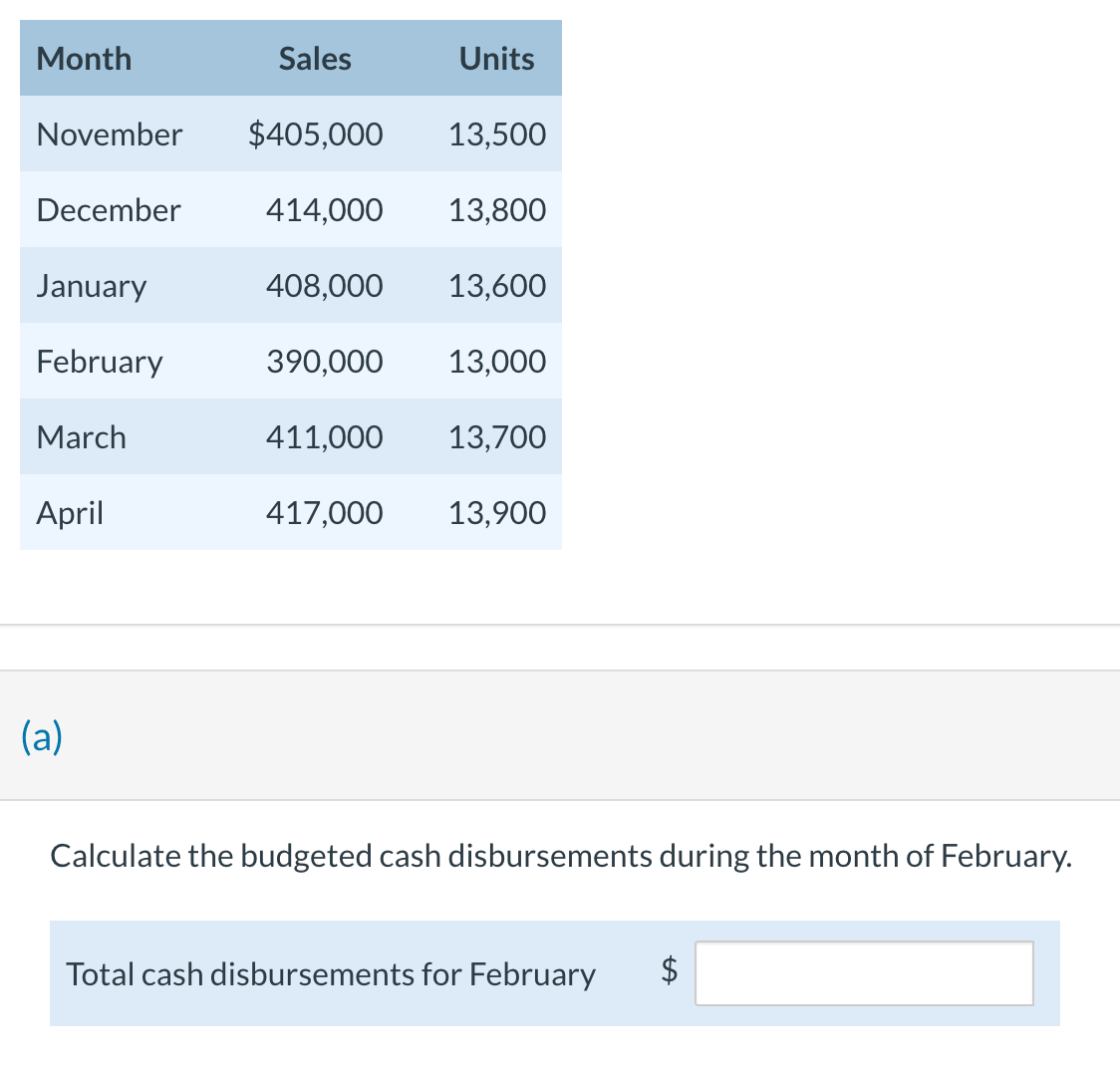This screenshot has height=1072, width=1120.
Task: Click the 'Calculate the budgeted cash disbursements' instruction text
Action: point(561,857)
